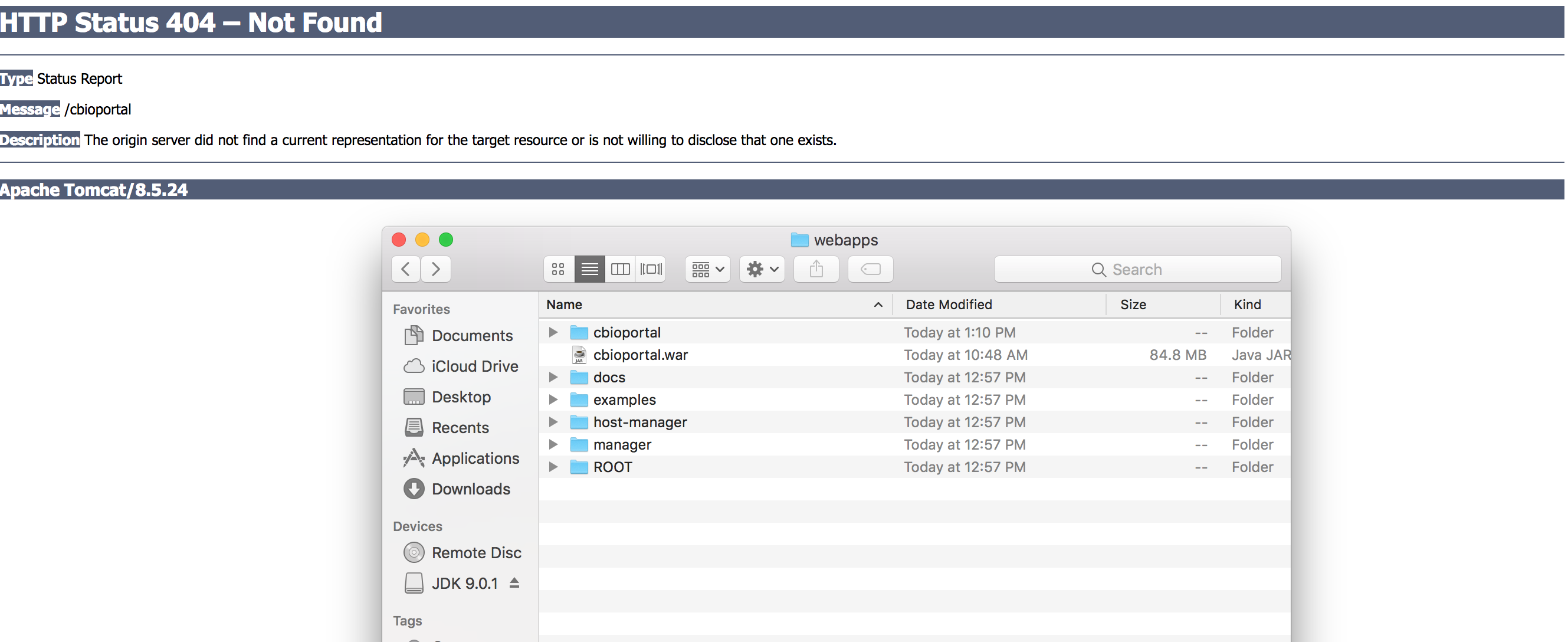Switch Finder to icon view

click(558, 269)
